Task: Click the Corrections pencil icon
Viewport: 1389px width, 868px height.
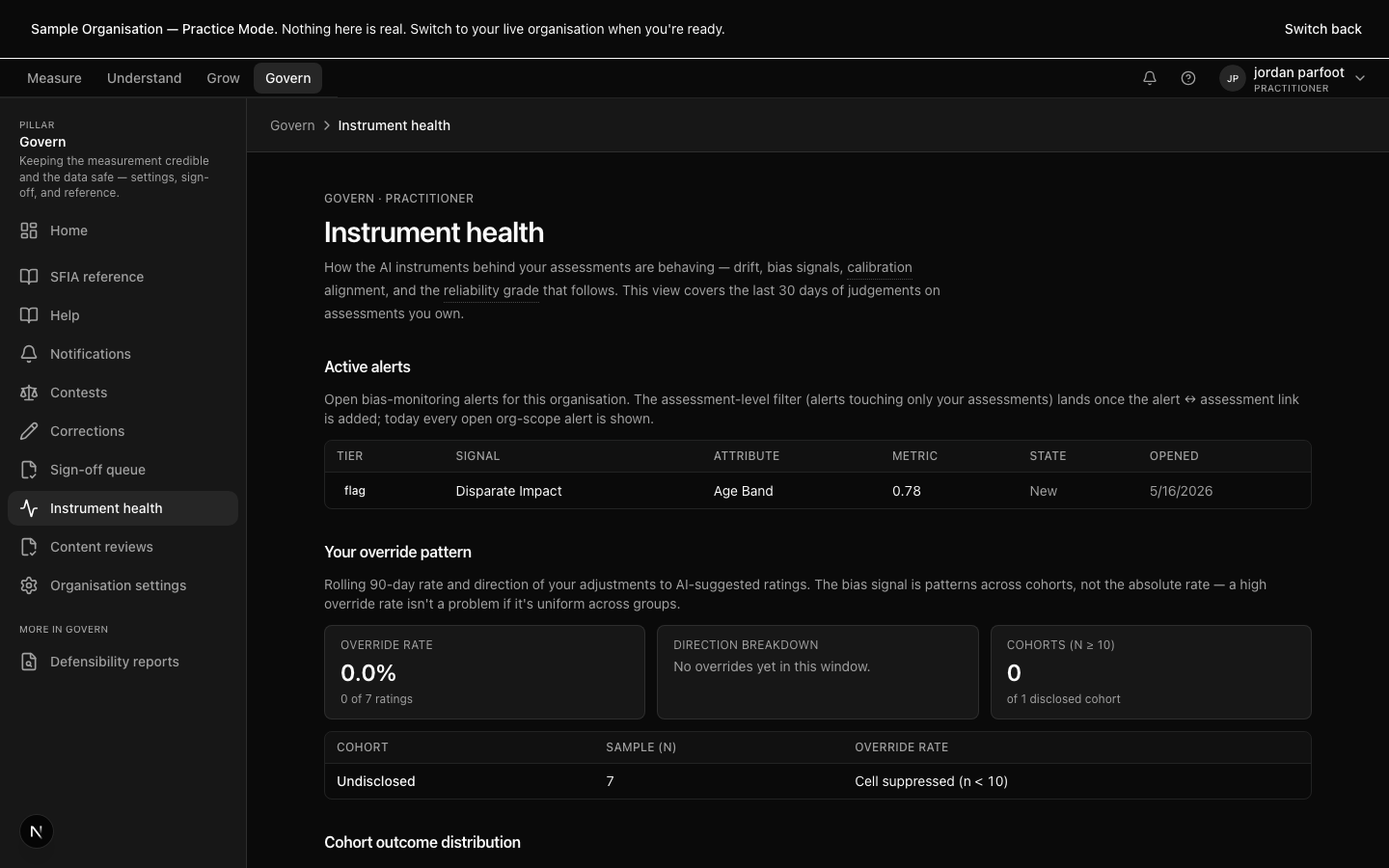Action: [29, 431]
